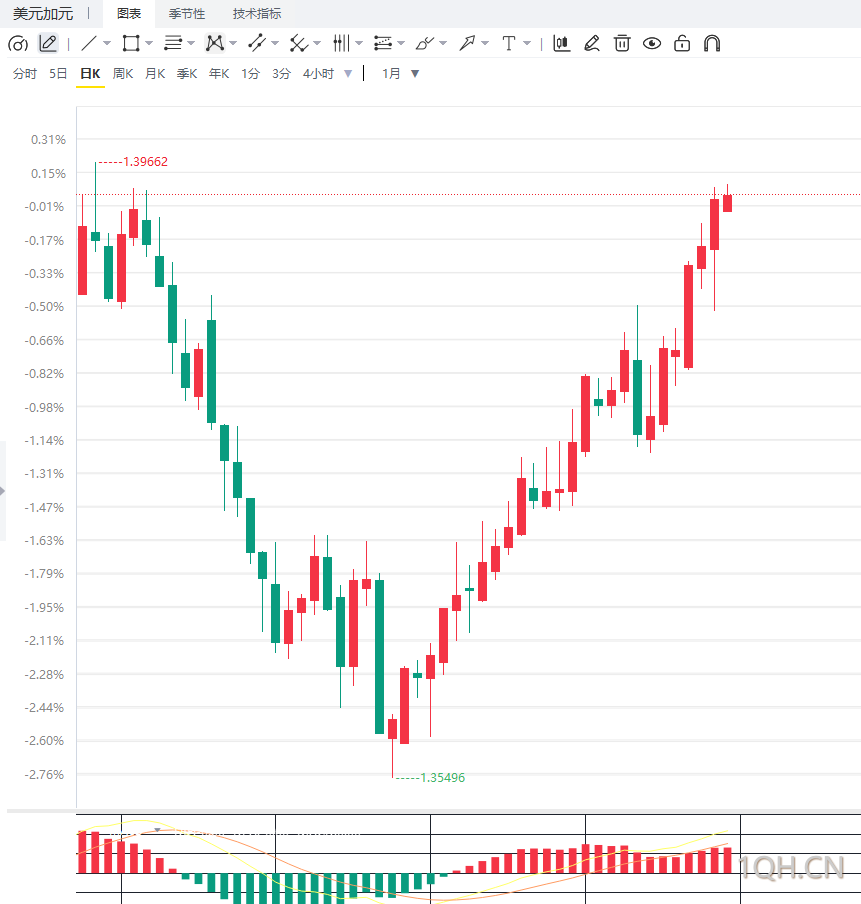Click the -0.01% axis label
The width and height of the screenshot is (861, 904).
(x=44, y=206)
